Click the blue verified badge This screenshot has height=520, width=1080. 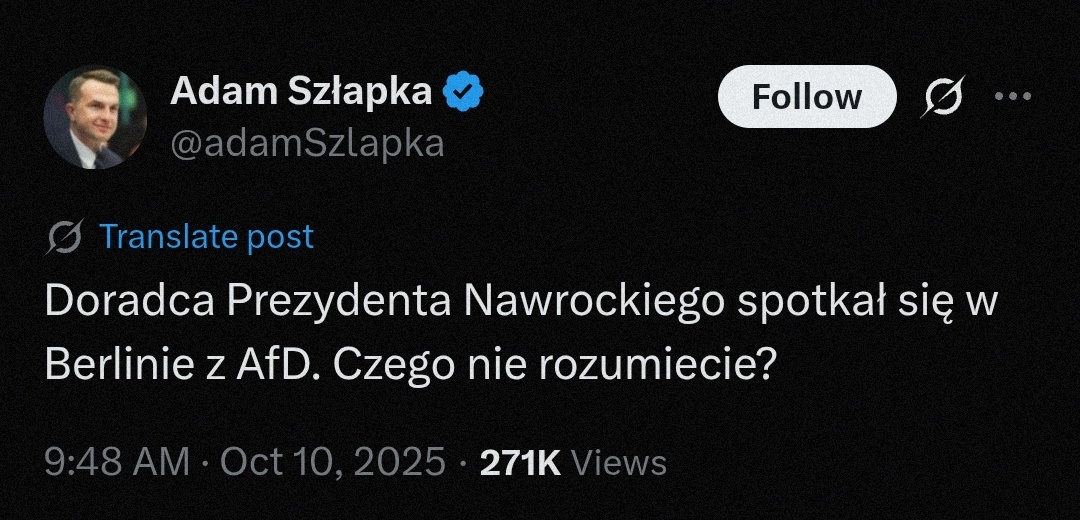point(464,92)
